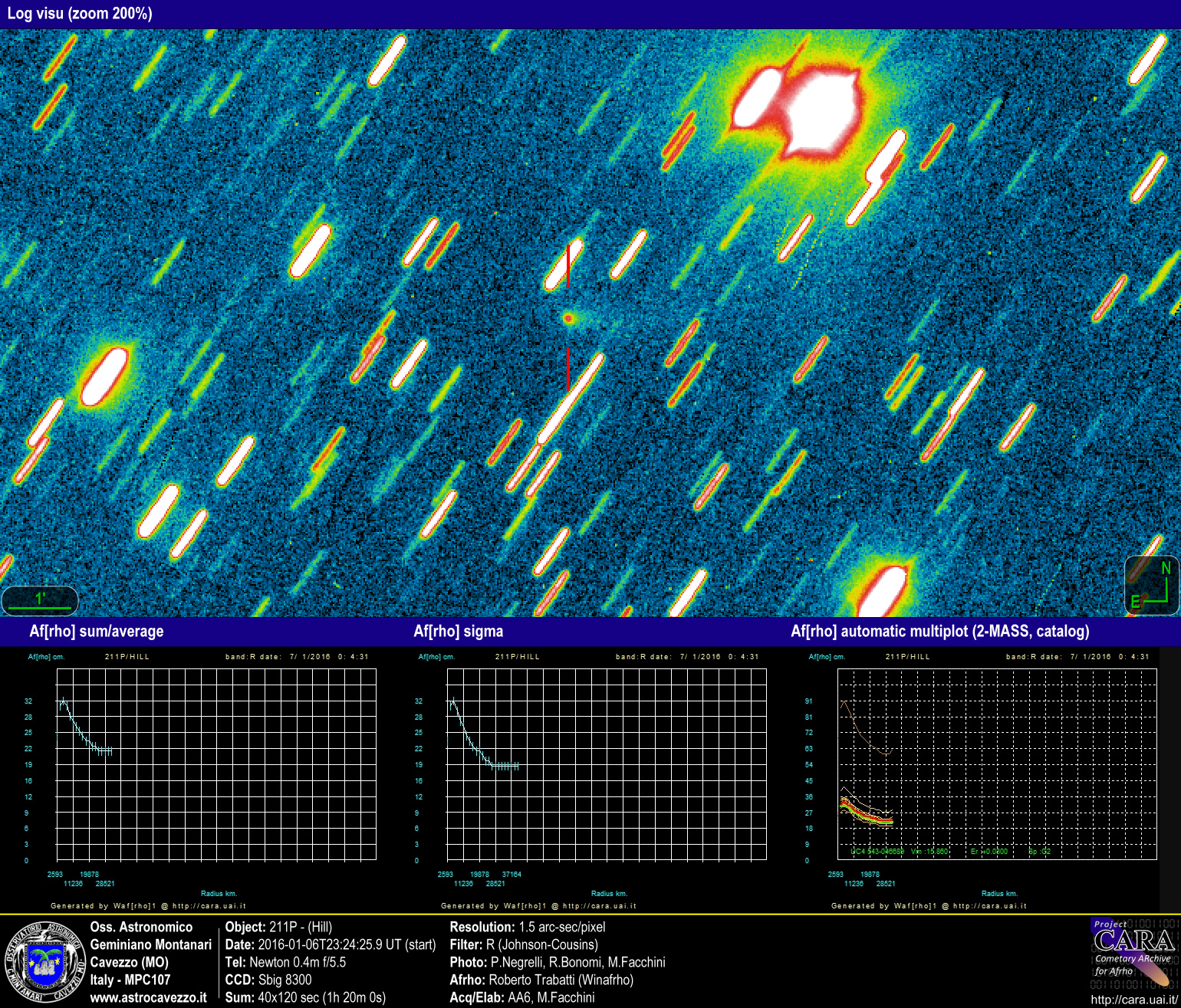Click the 'Log visu (zoom 200%)' title
The image size is (1181, 1008).
click(x=80, y=14)
